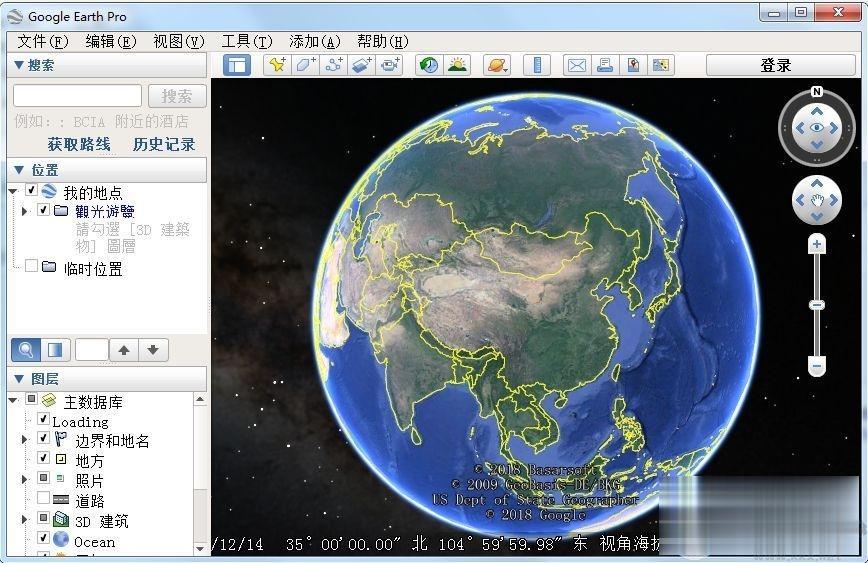Click the Add Placemark pushpin icon
The width and height of the screenshot is (868, 563).
coord(277,65)
